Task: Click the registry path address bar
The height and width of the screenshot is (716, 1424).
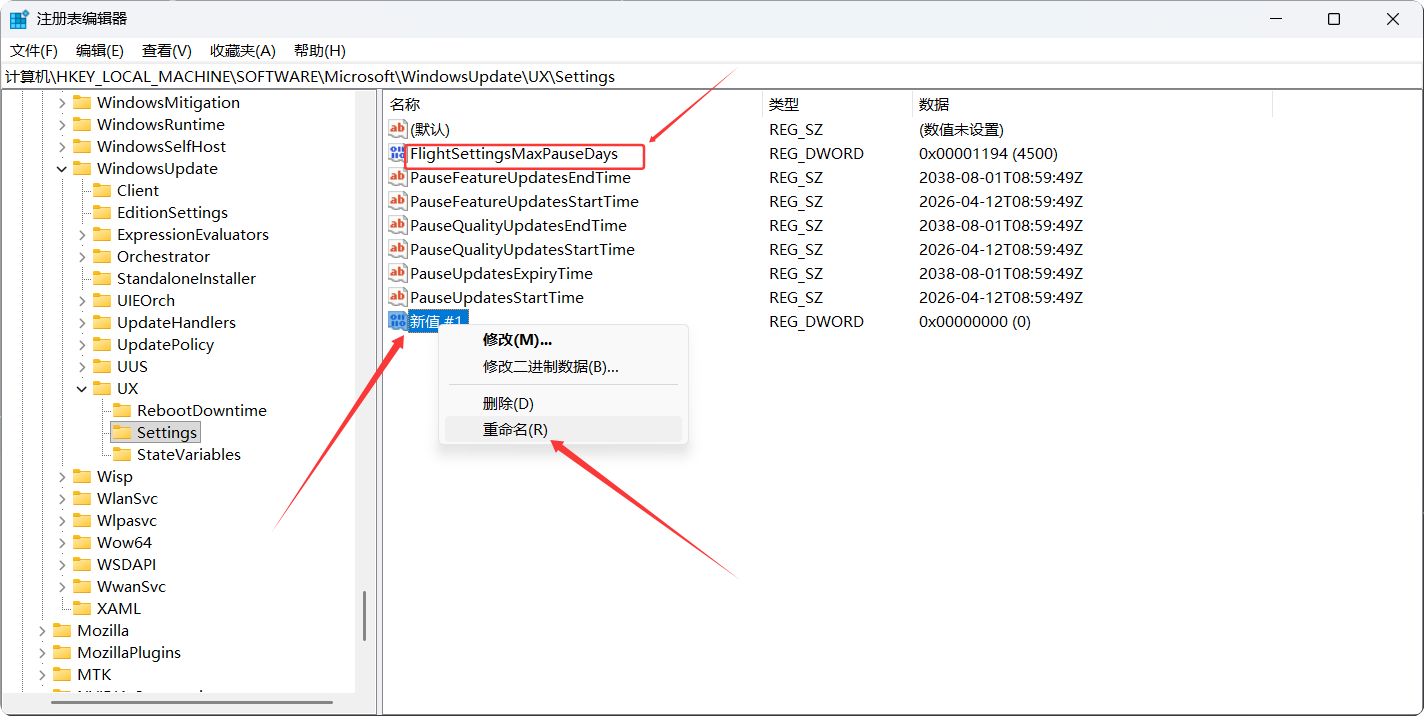Action: coord(700,77)
